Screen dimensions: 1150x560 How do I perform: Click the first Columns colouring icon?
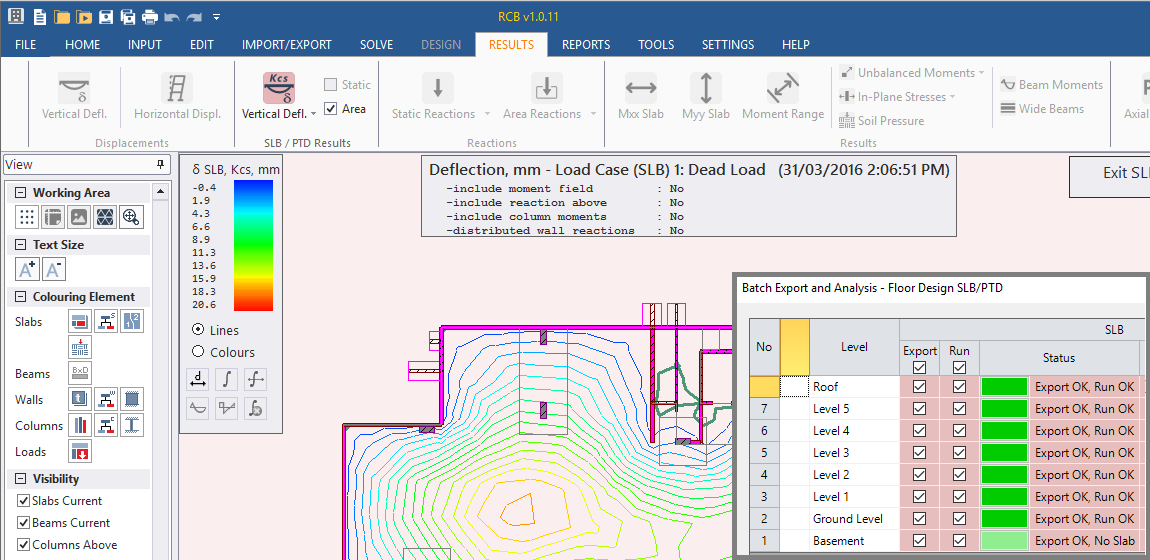(79, 425)
